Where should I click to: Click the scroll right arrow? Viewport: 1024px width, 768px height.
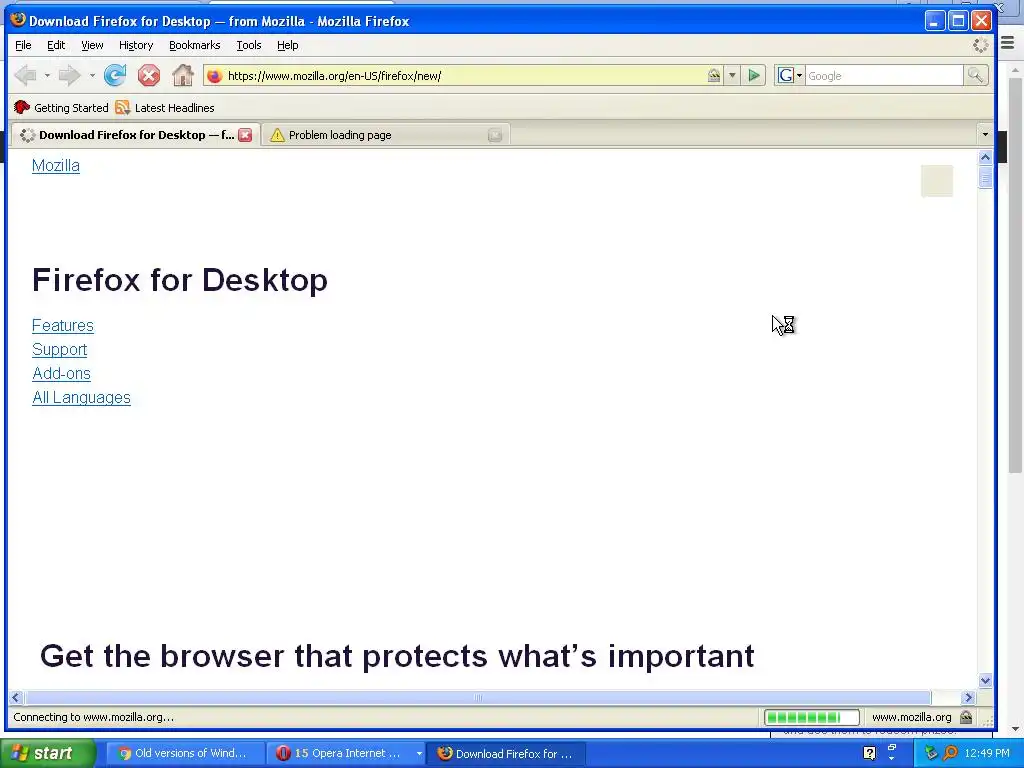(968, 697)
